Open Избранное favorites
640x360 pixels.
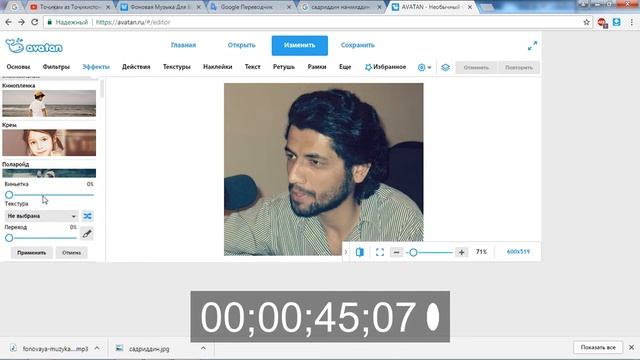385,67
